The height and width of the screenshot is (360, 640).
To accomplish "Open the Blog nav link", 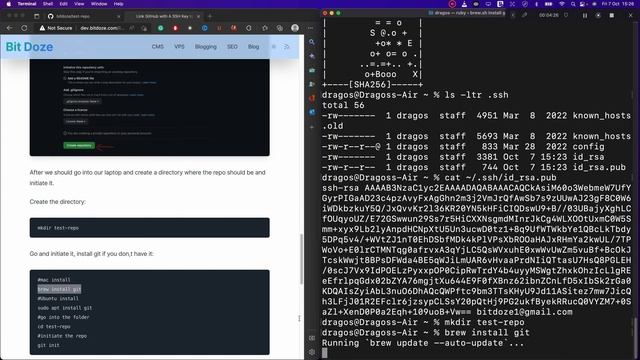I will coord(253,47).
